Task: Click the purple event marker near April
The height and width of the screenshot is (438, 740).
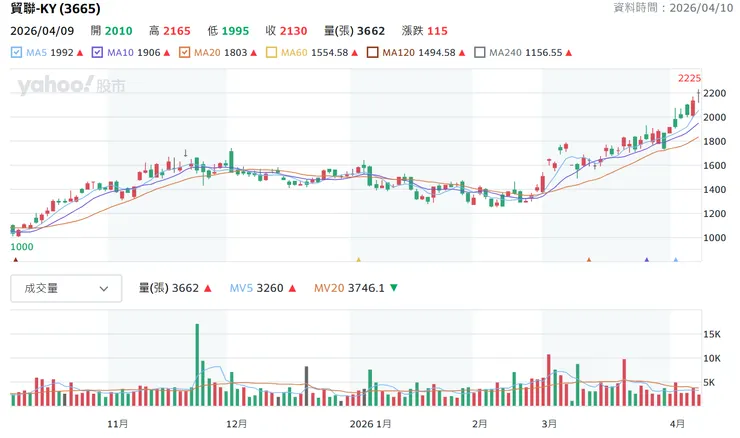Action: pos(647,260)
